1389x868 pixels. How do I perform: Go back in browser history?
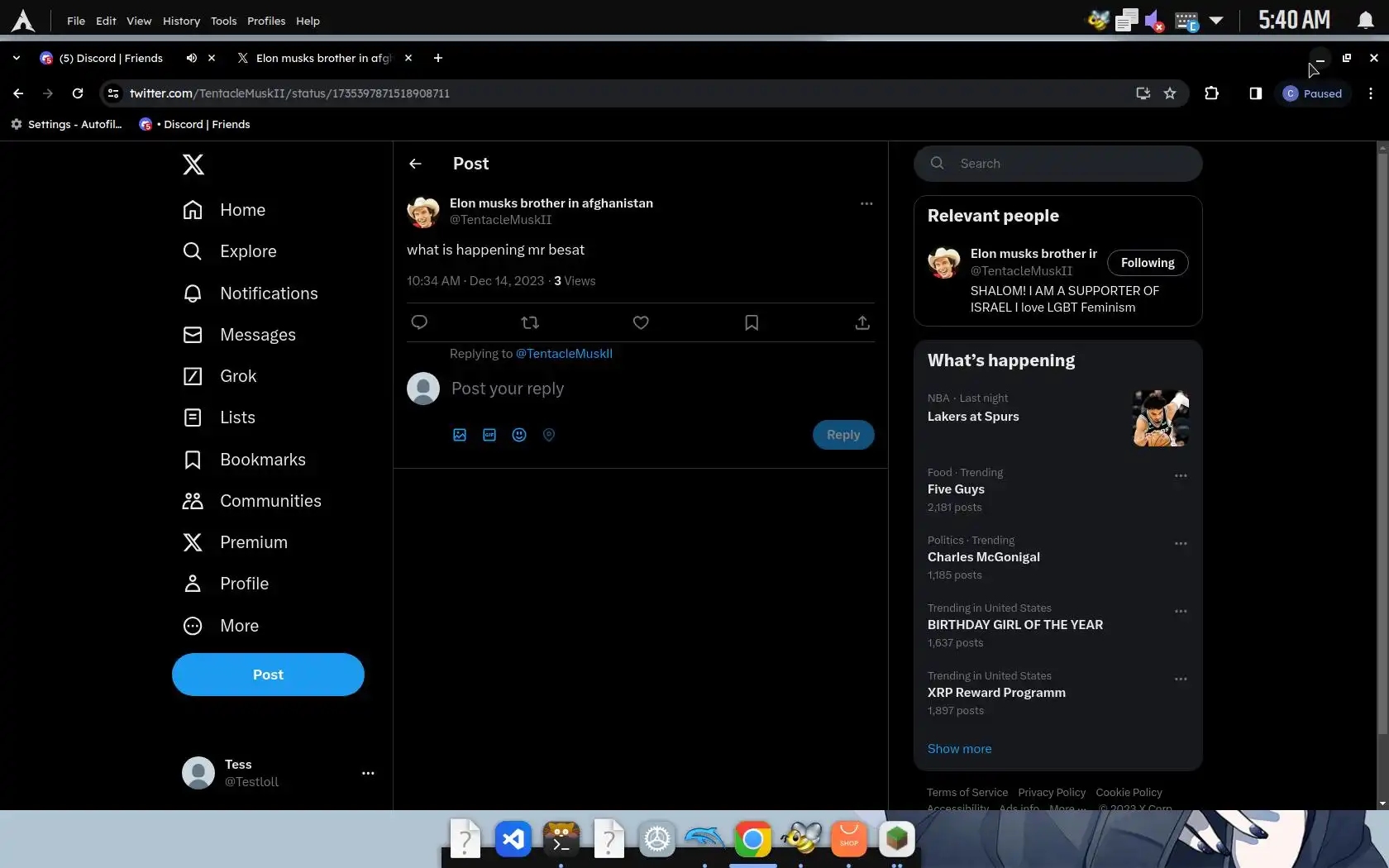[18, 93]
